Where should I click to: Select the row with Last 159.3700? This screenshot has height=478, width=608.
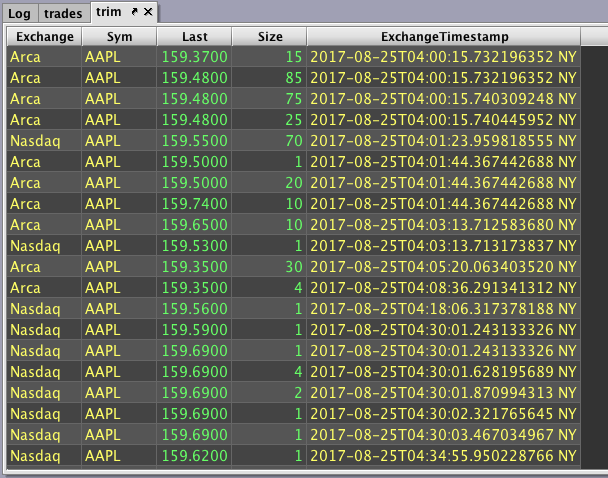point(193,58)
